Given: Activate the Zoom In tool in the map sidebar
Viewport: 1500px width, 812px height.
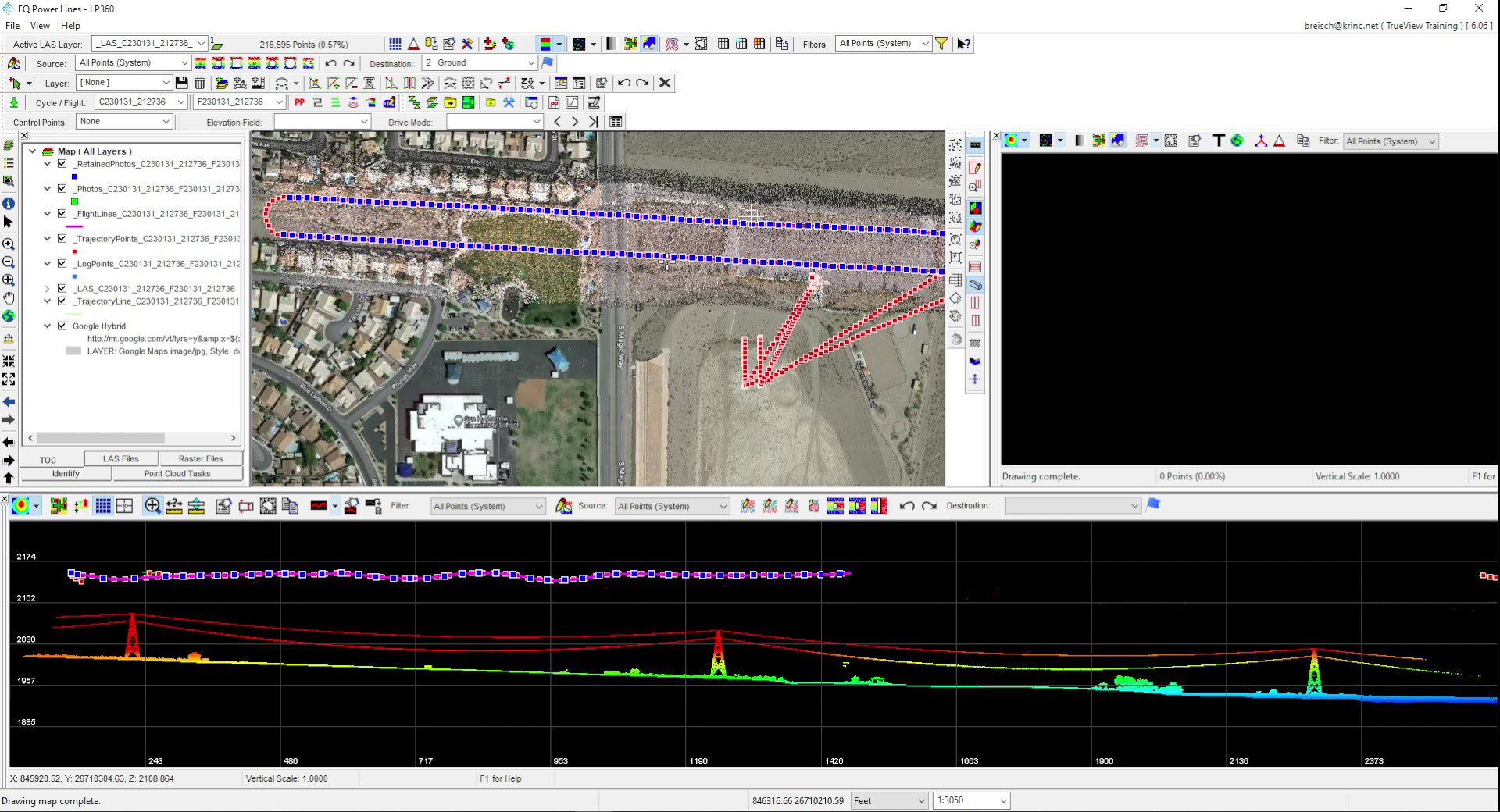Looking at the screenshot, I should click(9, 244).
